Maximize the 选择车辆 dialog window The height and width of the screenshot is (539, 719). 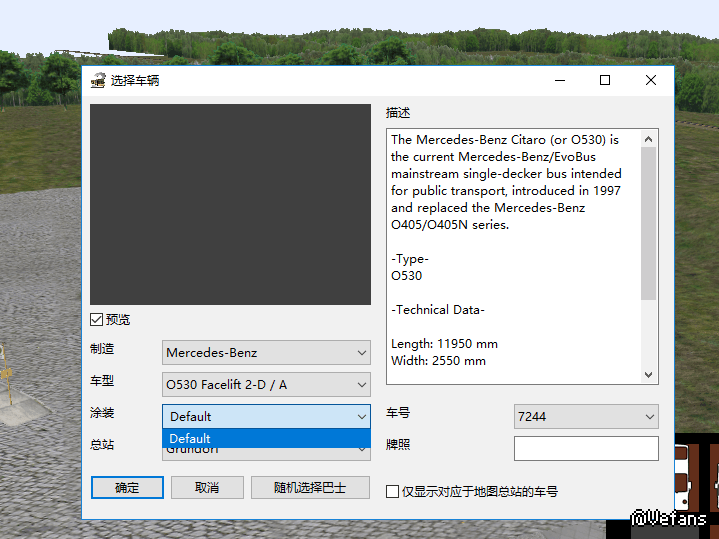point(605,80)
